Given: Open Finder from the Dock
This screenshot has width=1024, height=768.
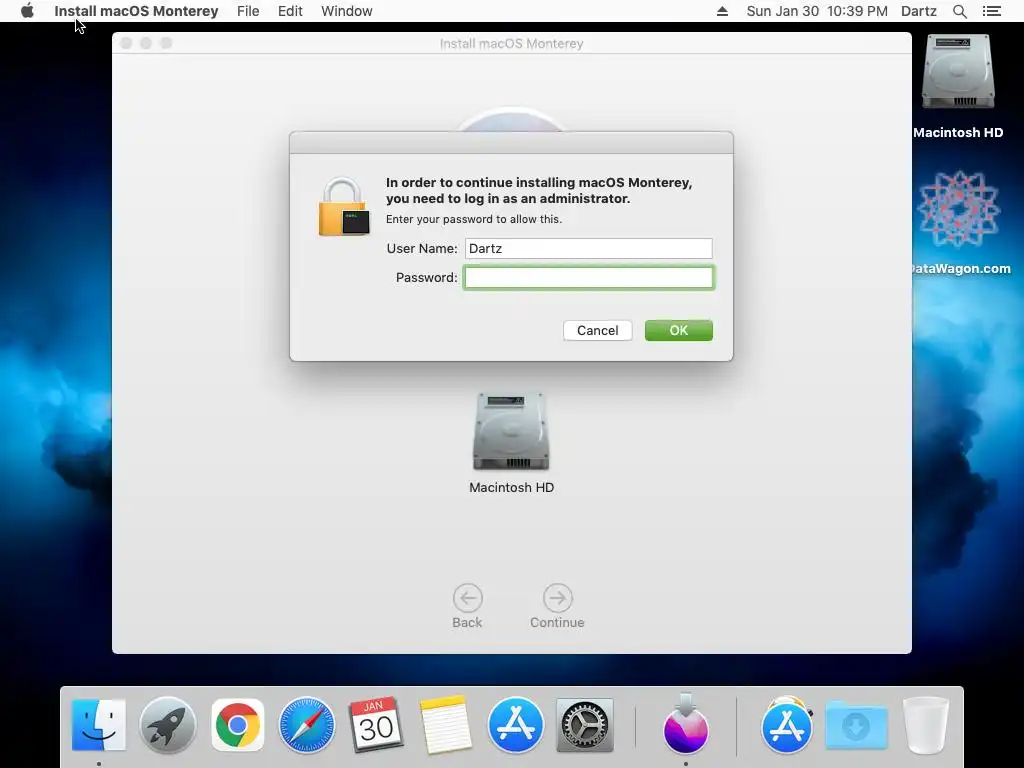Looking at the screenshot, I should (x=99, y=725).
